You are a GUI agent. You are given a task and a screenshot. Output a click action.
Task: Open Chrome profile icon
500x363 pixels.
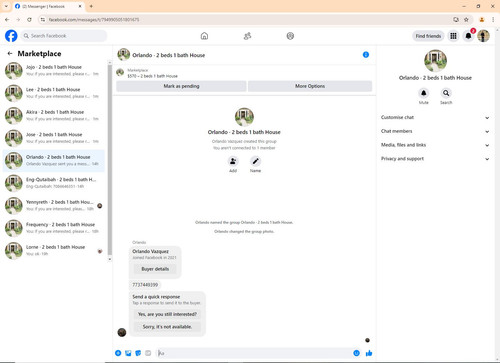click(482, 20)
